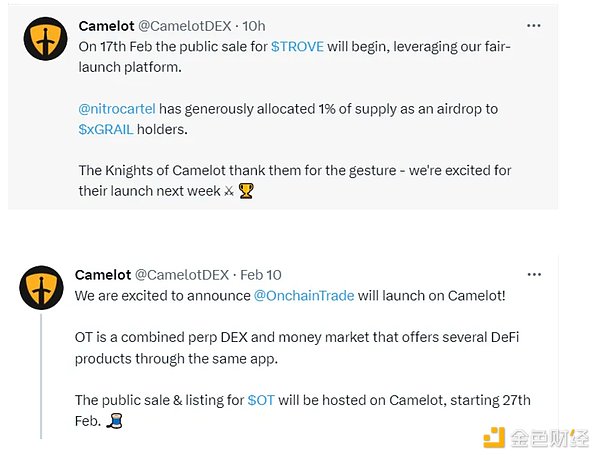Open the $OT cashtag link
Screen dimensions: 600x459
pyautogui.click(x=260, y=400)
